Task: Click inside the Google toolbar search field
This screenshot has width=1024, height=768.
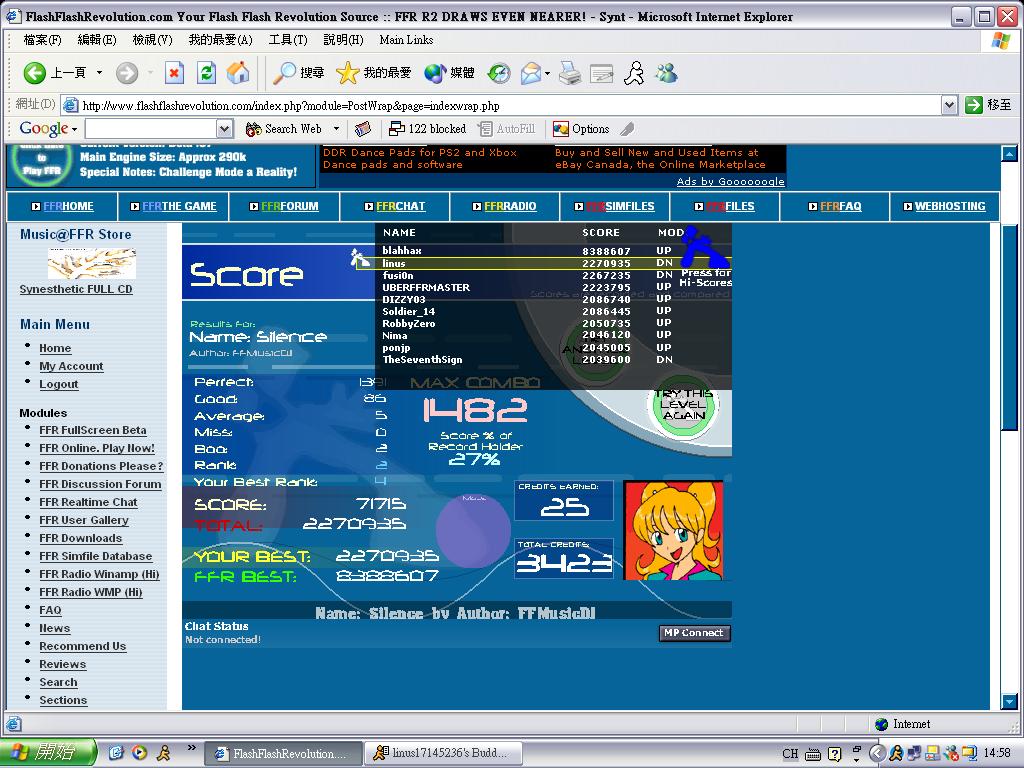Action: (x=152, y=129)
